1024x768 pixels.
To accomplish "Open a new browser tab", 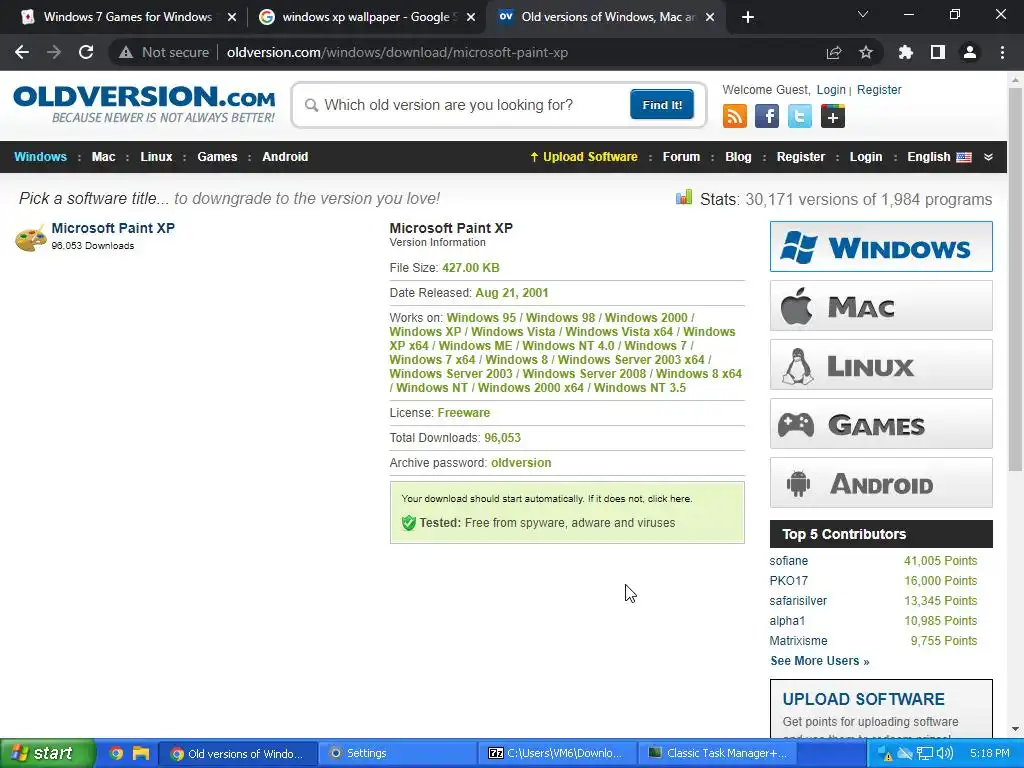I will coord(748,17).
